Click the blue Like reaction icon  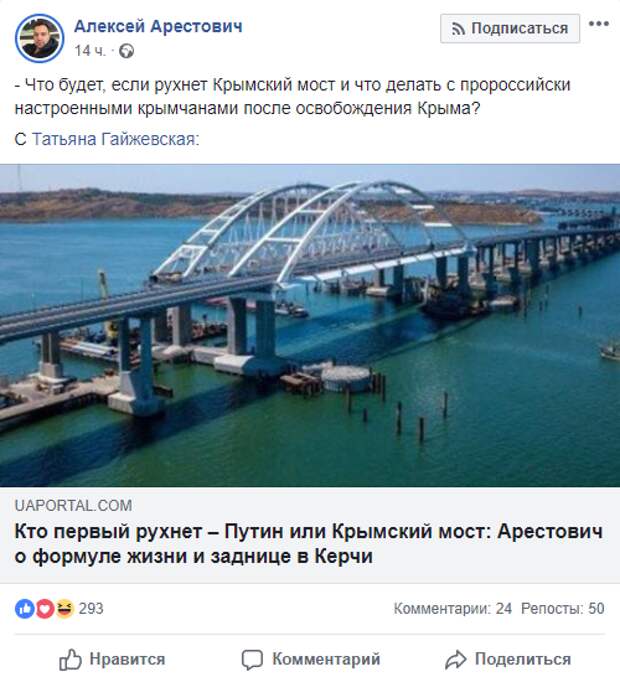point(24,608)
